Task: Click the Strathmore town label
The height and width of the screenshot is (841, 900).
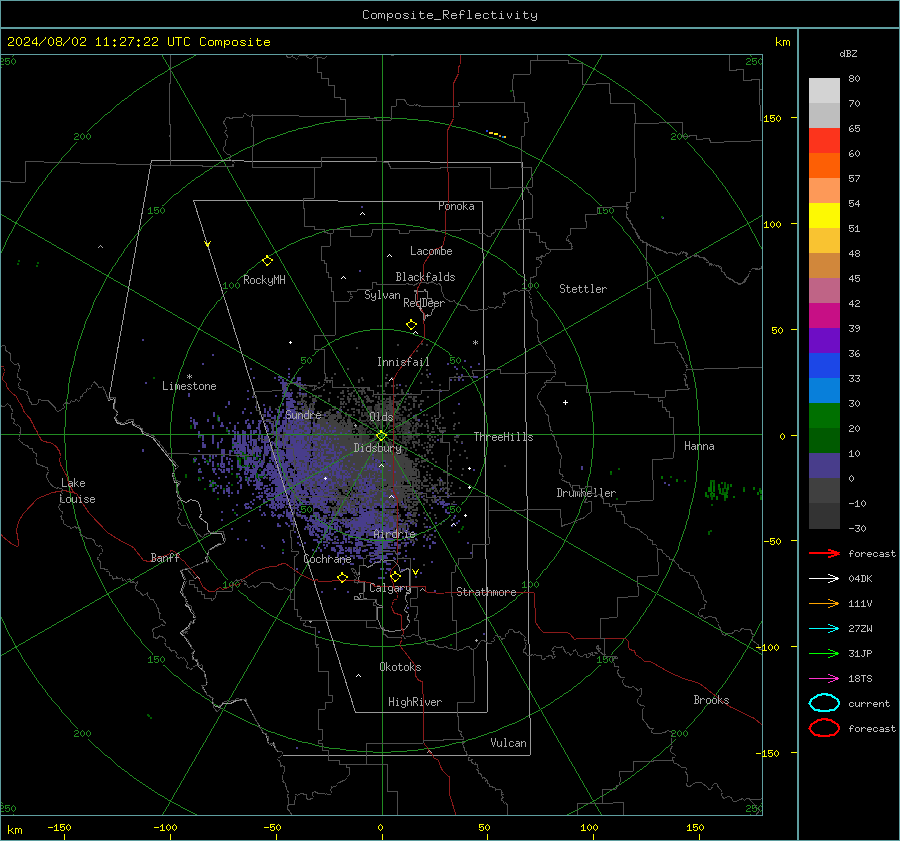Action: (486, 592)
